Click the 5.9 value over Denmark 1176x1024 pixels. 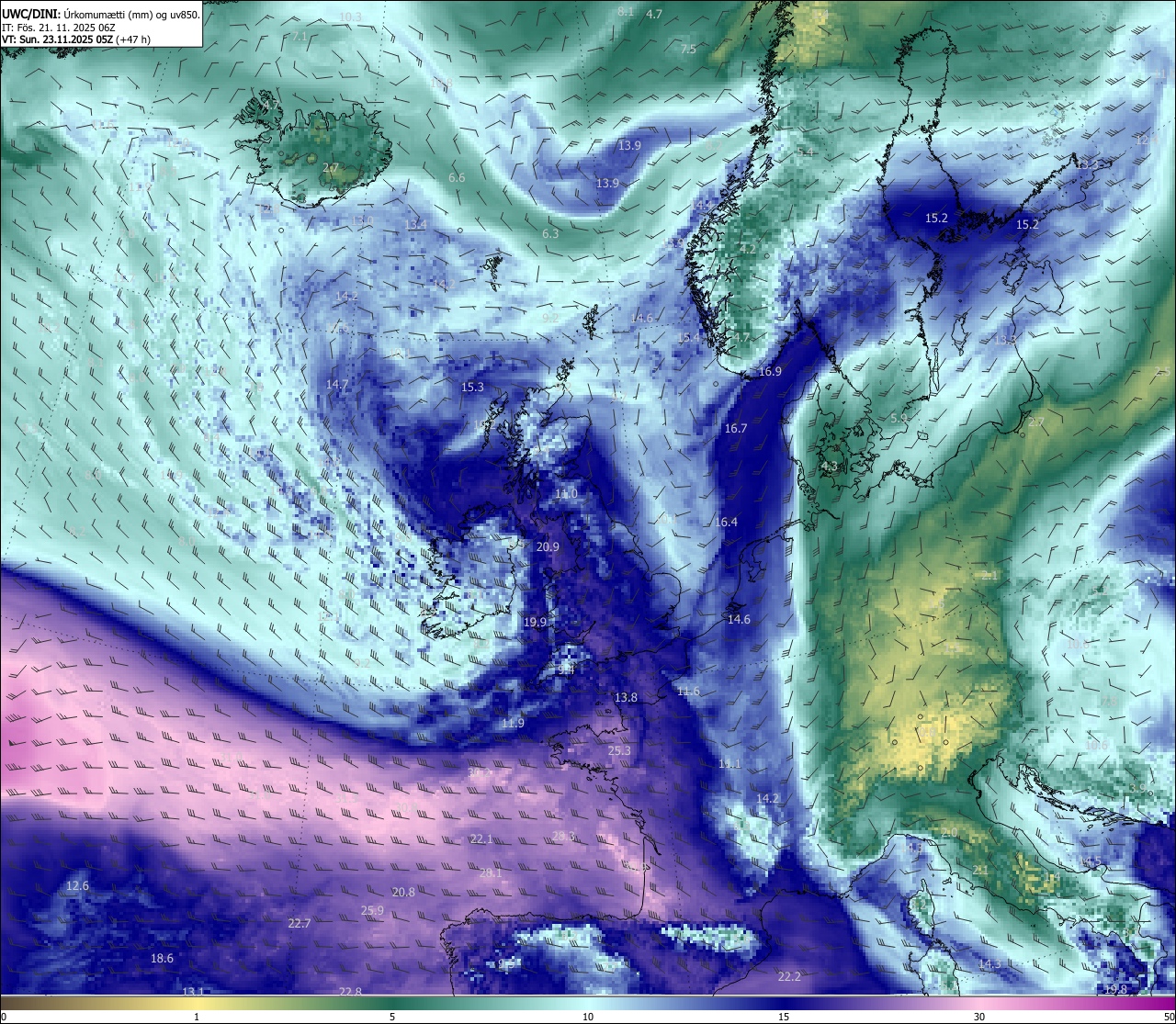899,418
